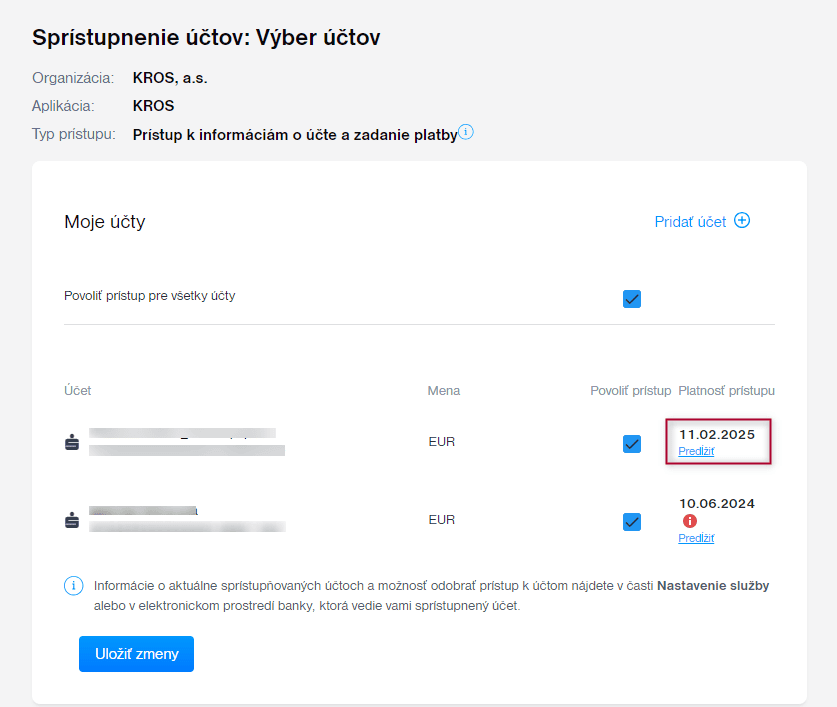Click red warning icon under 10.06.2024

[x=689, y=521]
